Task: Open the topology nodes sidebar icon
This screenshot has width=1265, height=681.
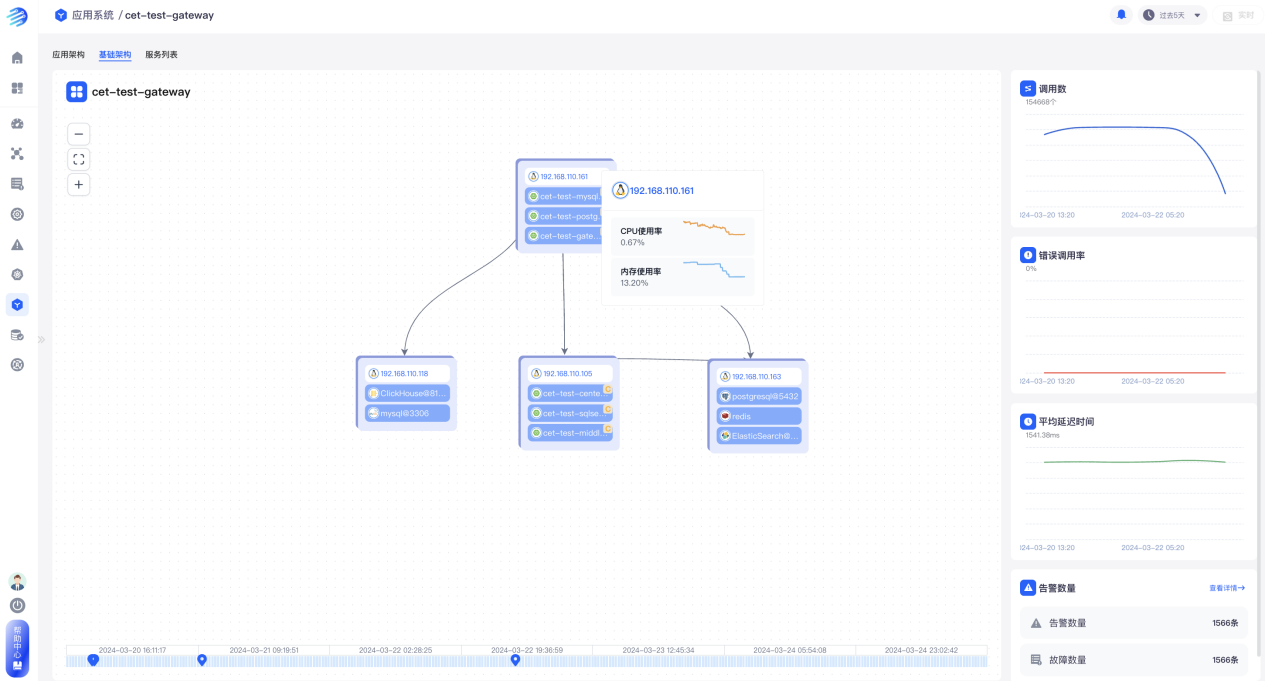Action: point(17,154)
